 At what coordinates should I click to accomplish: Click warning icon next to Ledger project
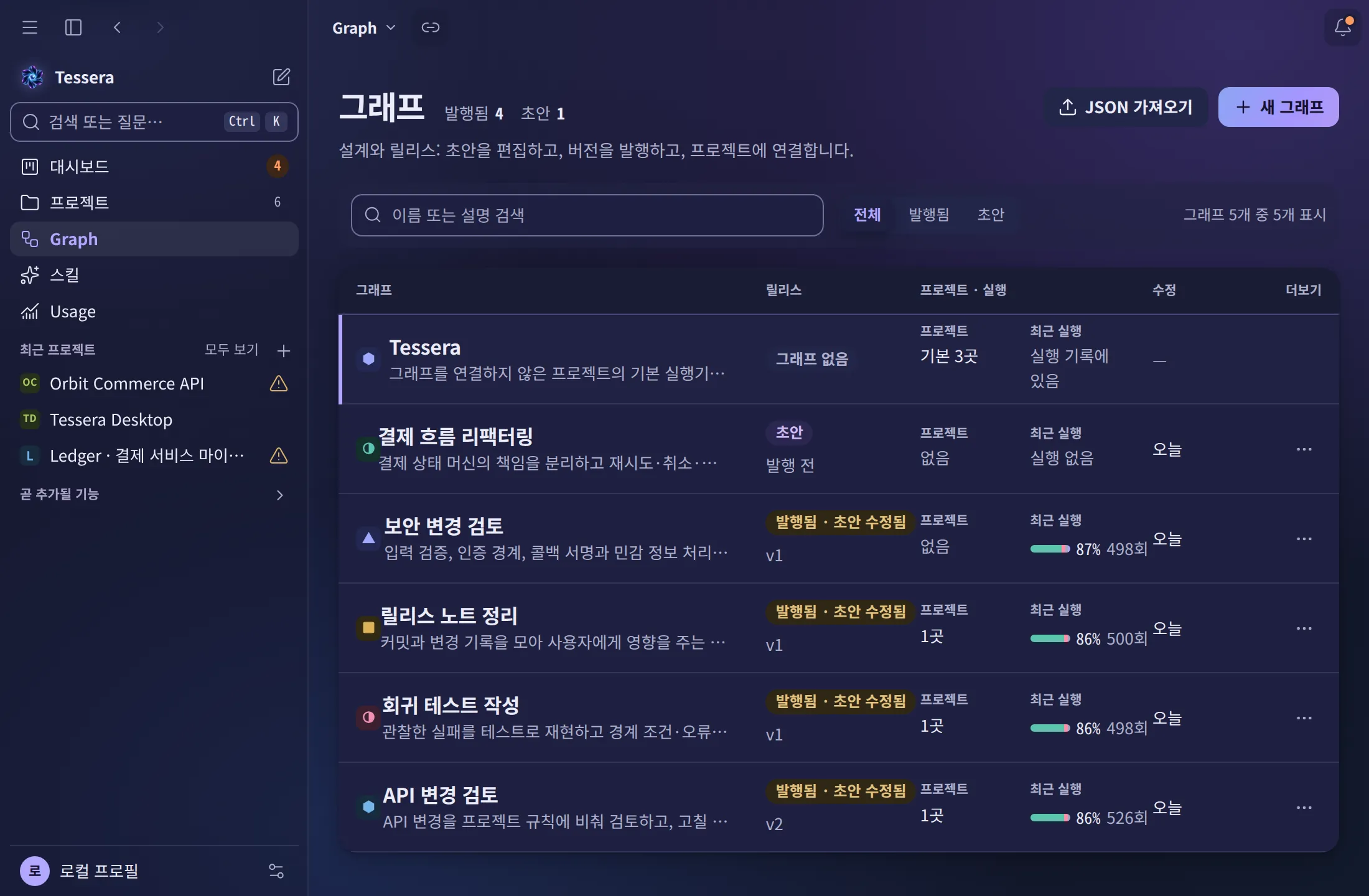tap(279, 456)
